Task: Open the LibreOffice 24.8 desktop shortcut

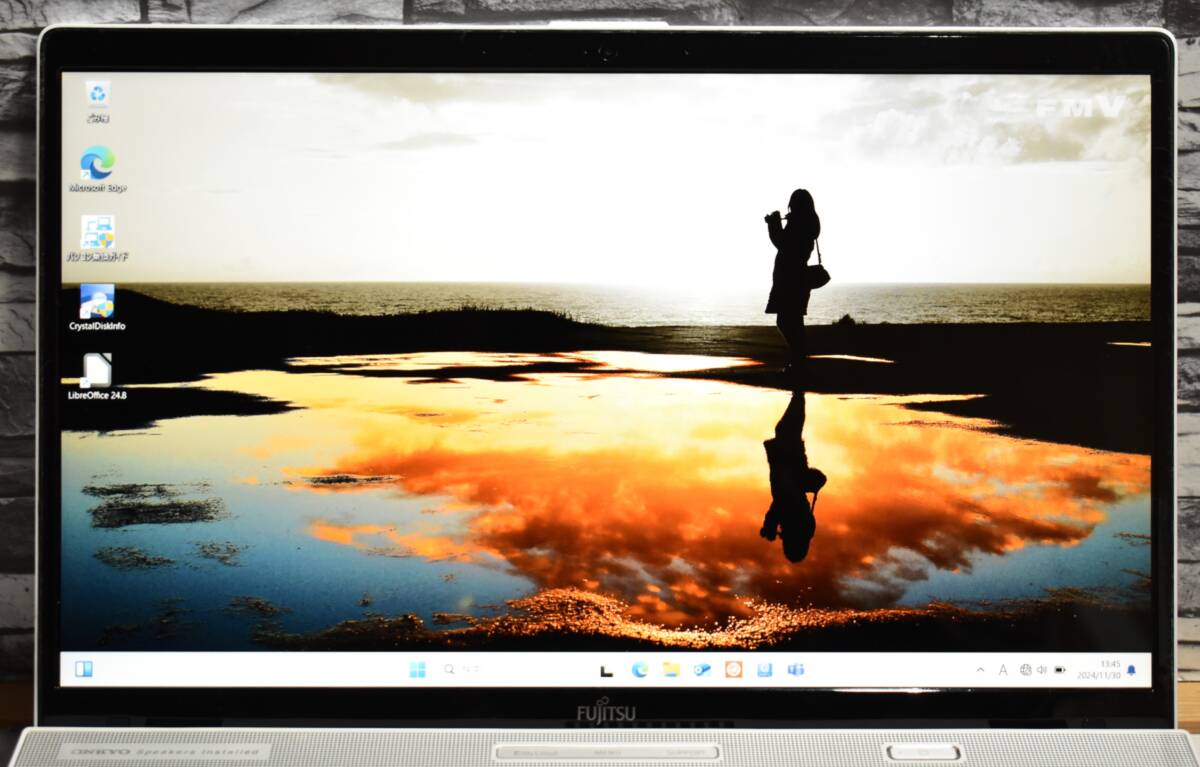Action: pyautogui.click(x=97, y=371)
